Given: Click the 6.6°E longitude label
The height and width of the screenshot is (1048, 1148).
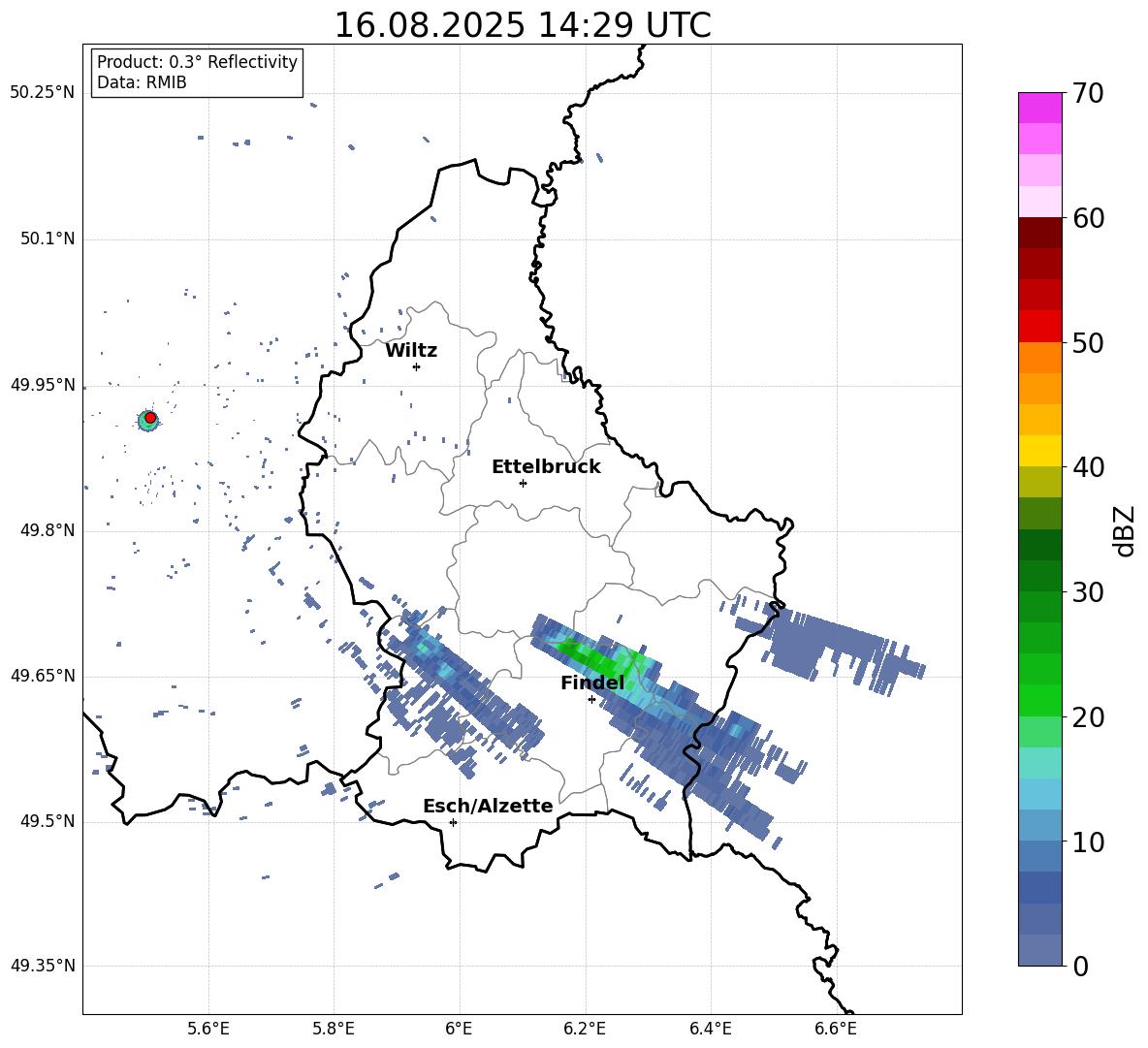Looking at the screenshot, I should coord(836,1029).
